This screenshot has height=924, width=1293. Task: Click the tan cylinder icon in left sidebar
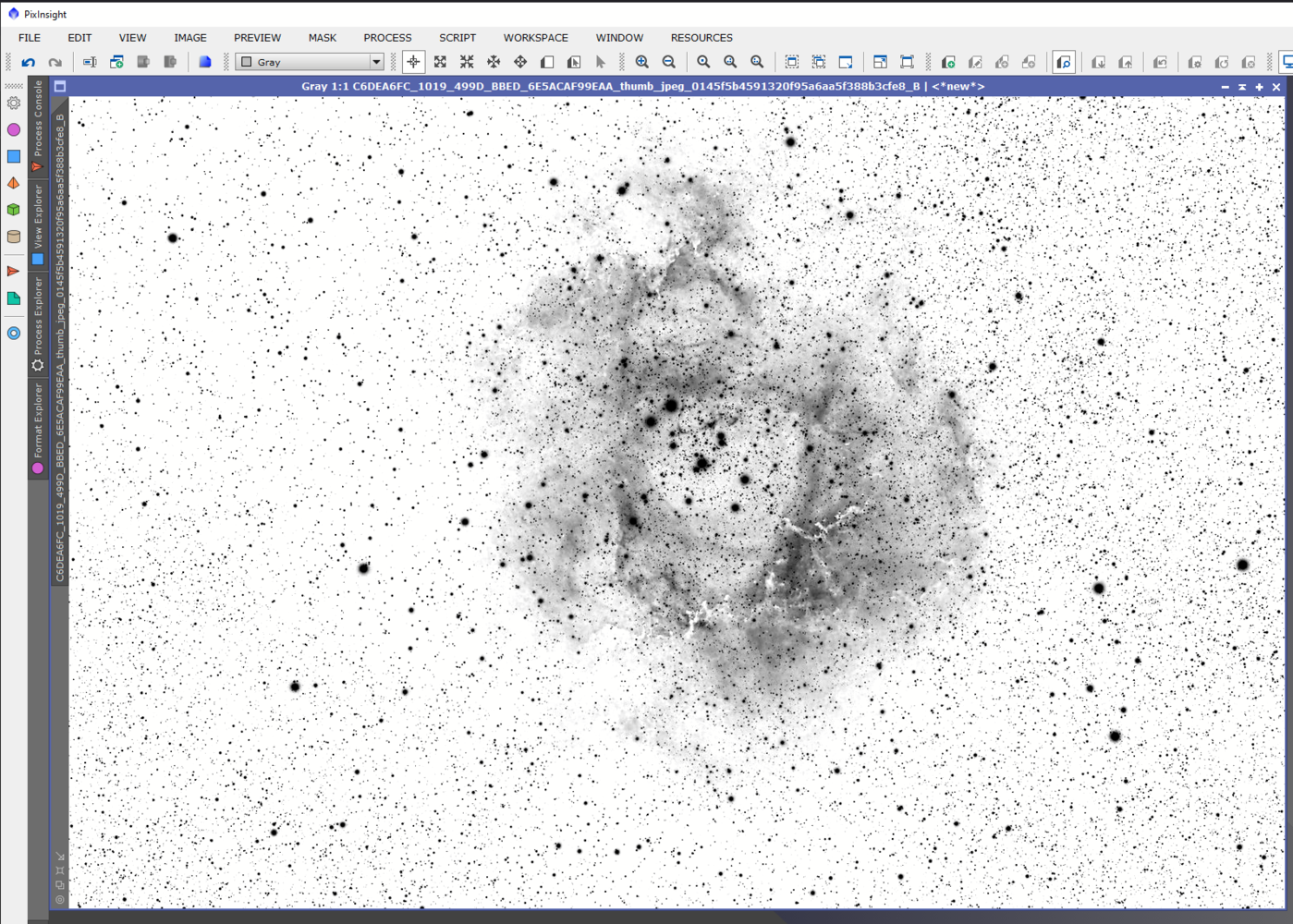point(14,237)
